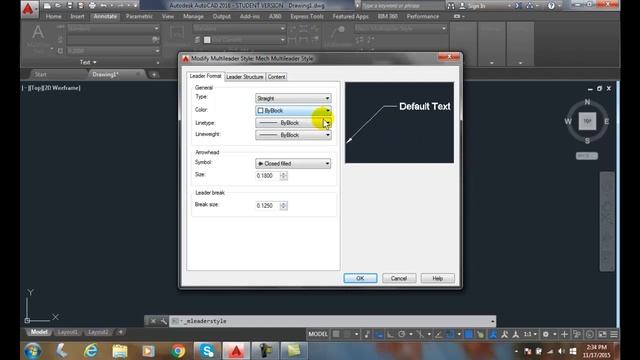The width and height of the screenshot is (640, 360).
Task: Open Google Chrome from the taskbar
Action: (x=178, y=351)
